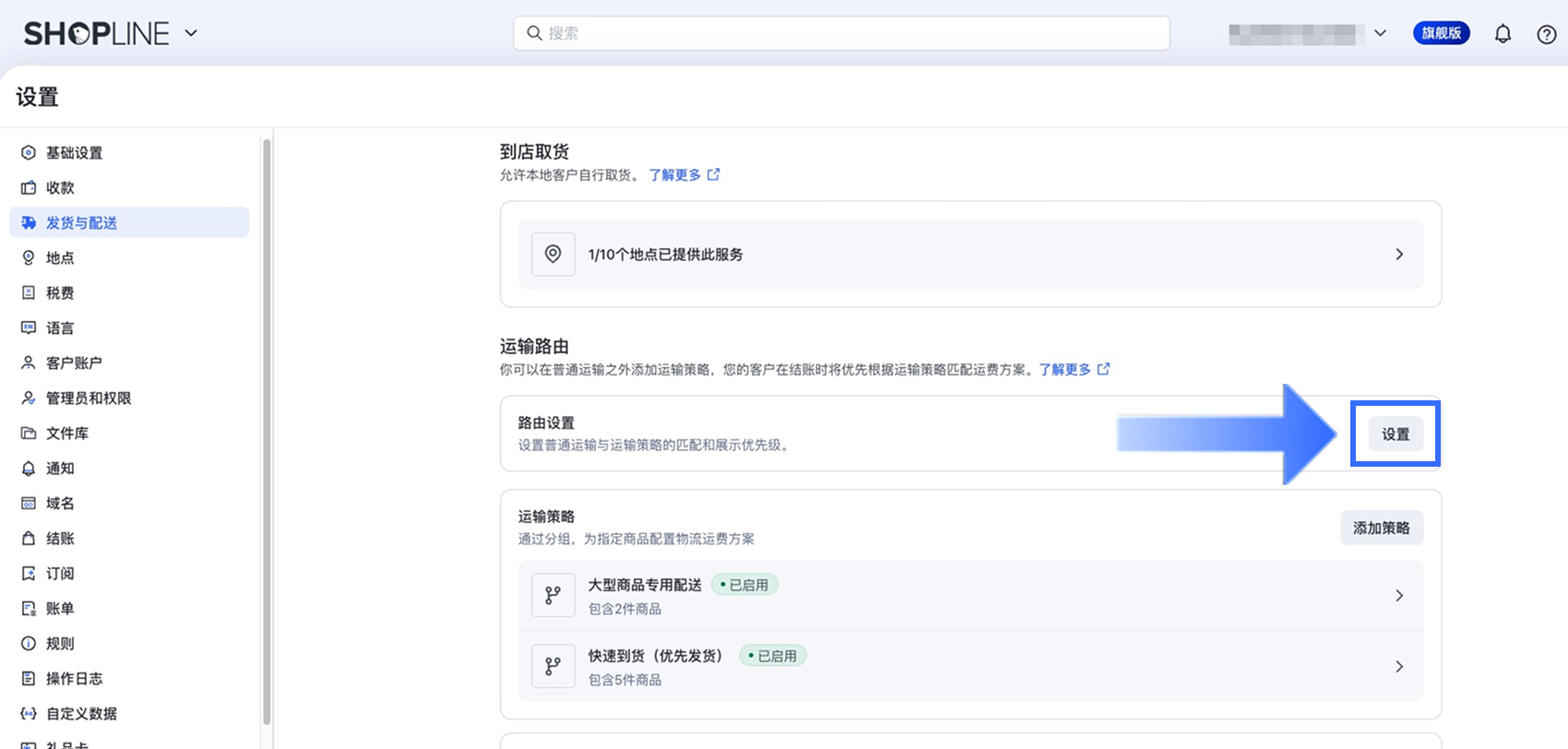Click the 添加策略 button
This screenshot has height=749, width=1568.
[1381, 529]
